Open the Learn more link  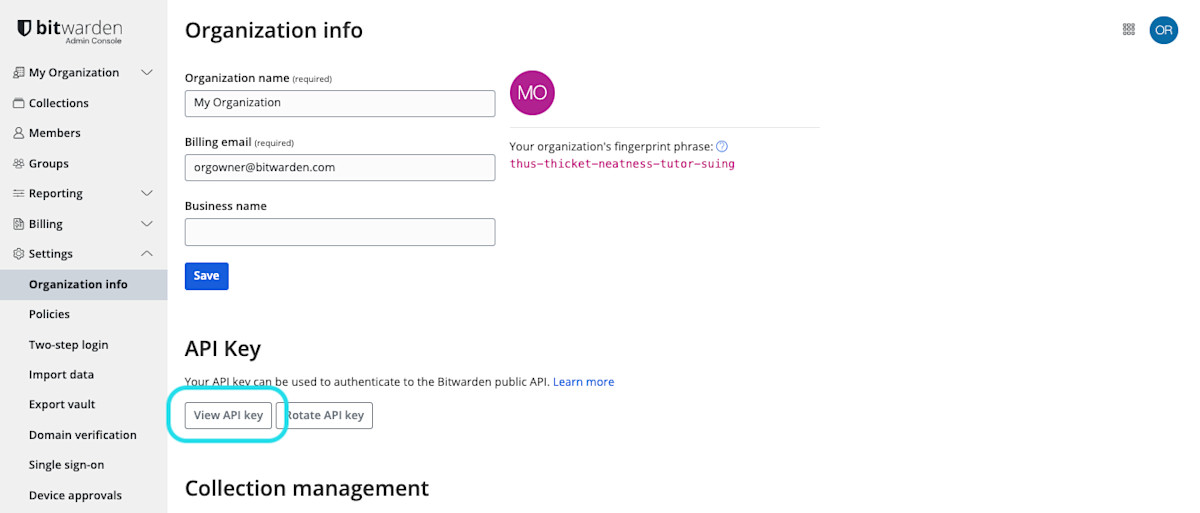pyautogui.click(x=583, y=382)
